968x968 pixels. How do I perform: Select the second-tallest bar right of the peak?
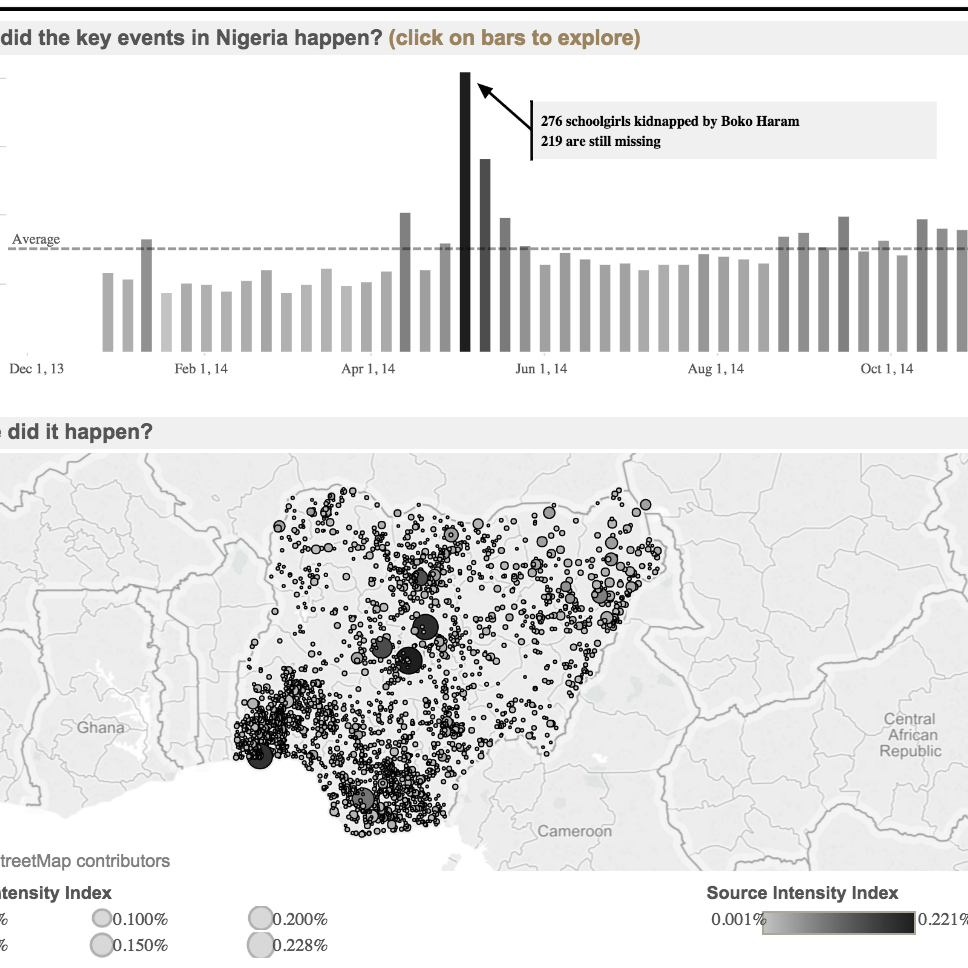pyautogui.click(x=485, y=255)
